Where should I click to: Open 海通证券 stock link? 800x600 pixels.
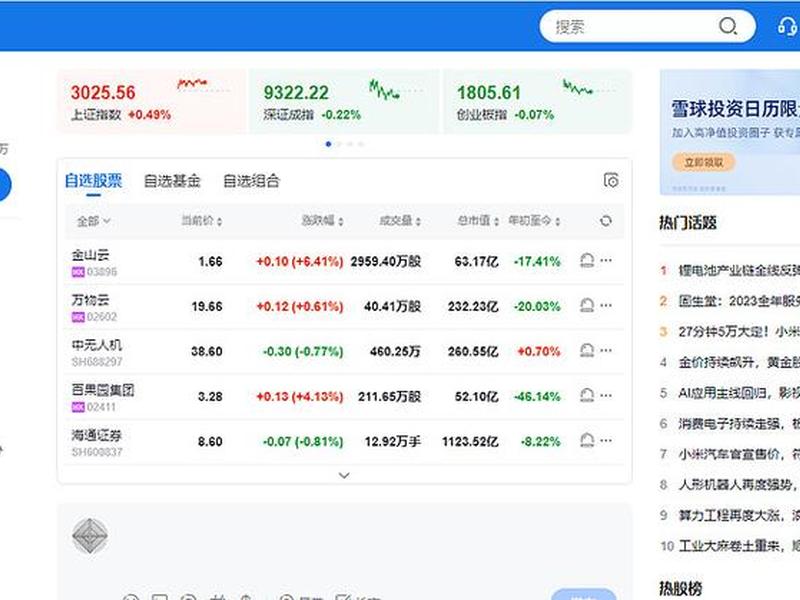pos(96,435)
